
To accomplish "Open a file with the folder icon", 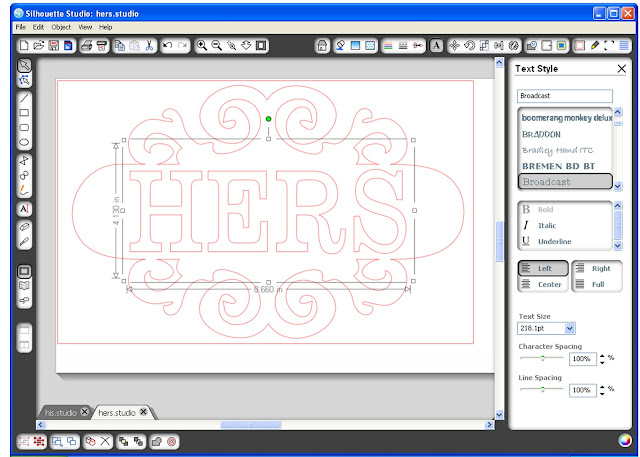I will pyautogui.click(x=39, y=45).
